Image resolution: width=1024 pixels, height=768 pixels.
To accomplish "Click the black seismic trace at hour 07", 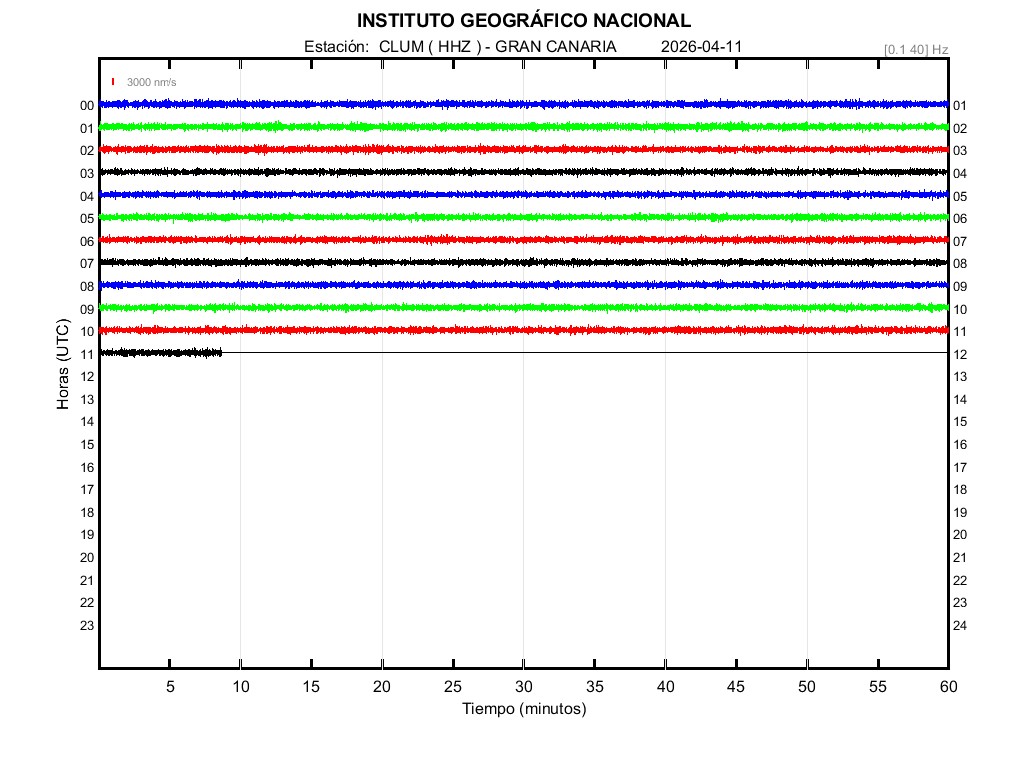I will coord(523,262).
